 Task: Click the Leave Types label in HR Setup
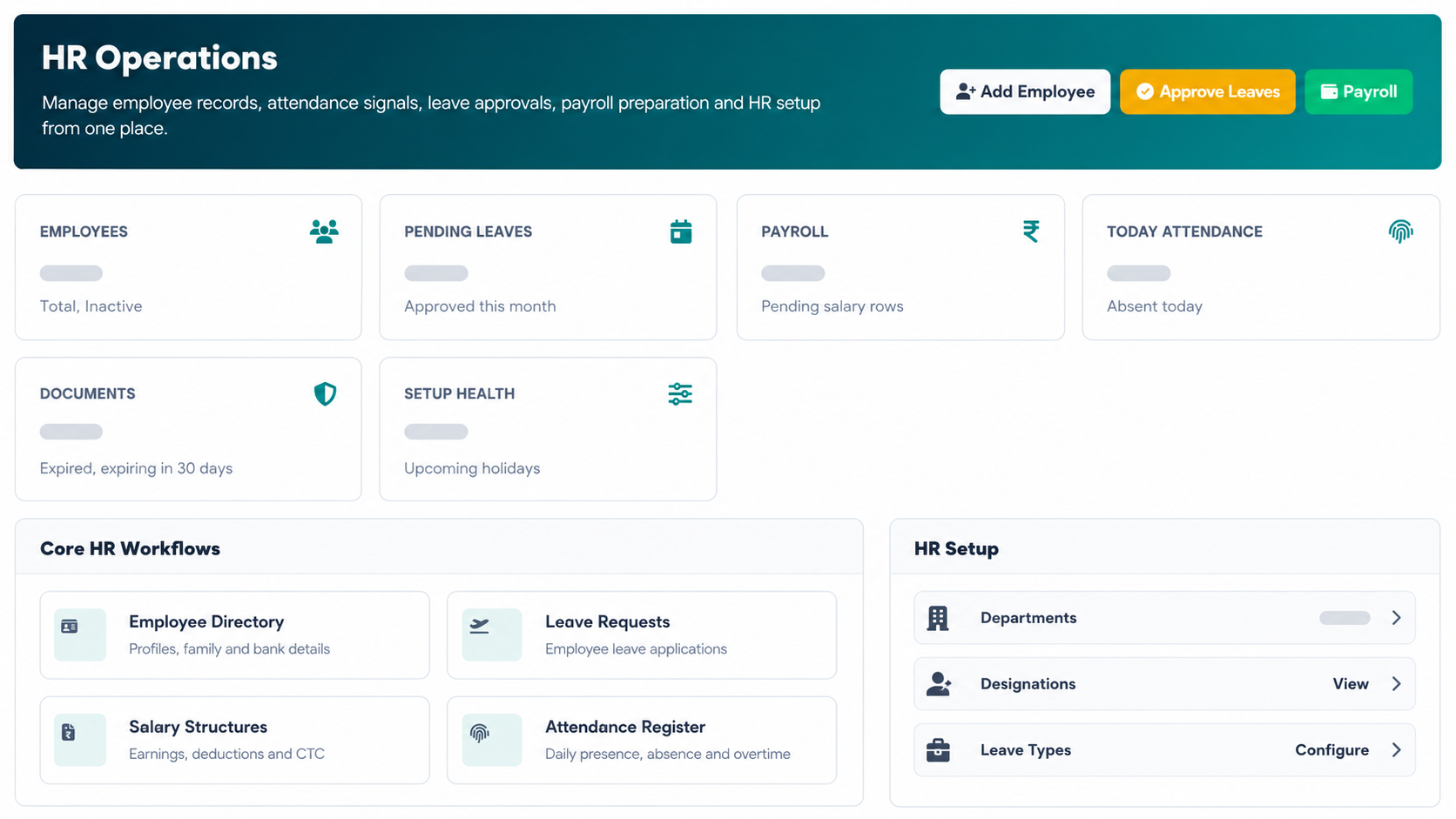[x=1026, y=750]
